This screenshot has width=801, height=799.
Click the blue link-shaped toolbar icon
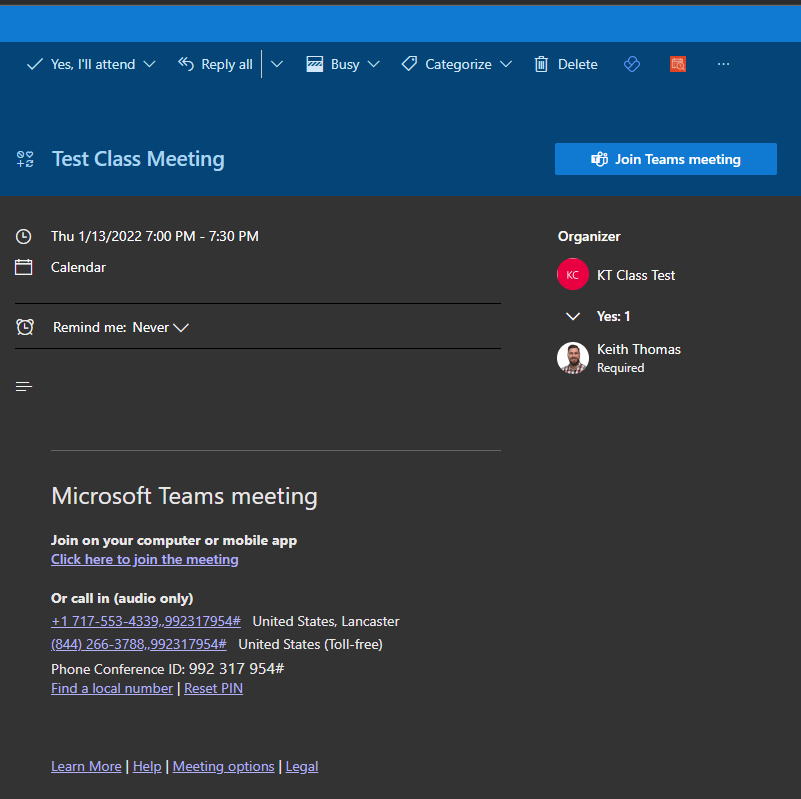632,64
